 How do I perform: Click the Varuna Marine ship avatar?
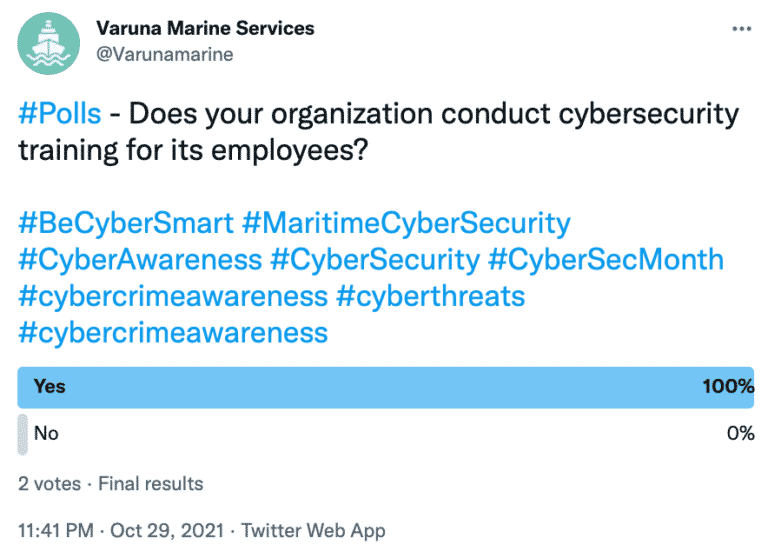pyautogui.click(x=52, y=42)
